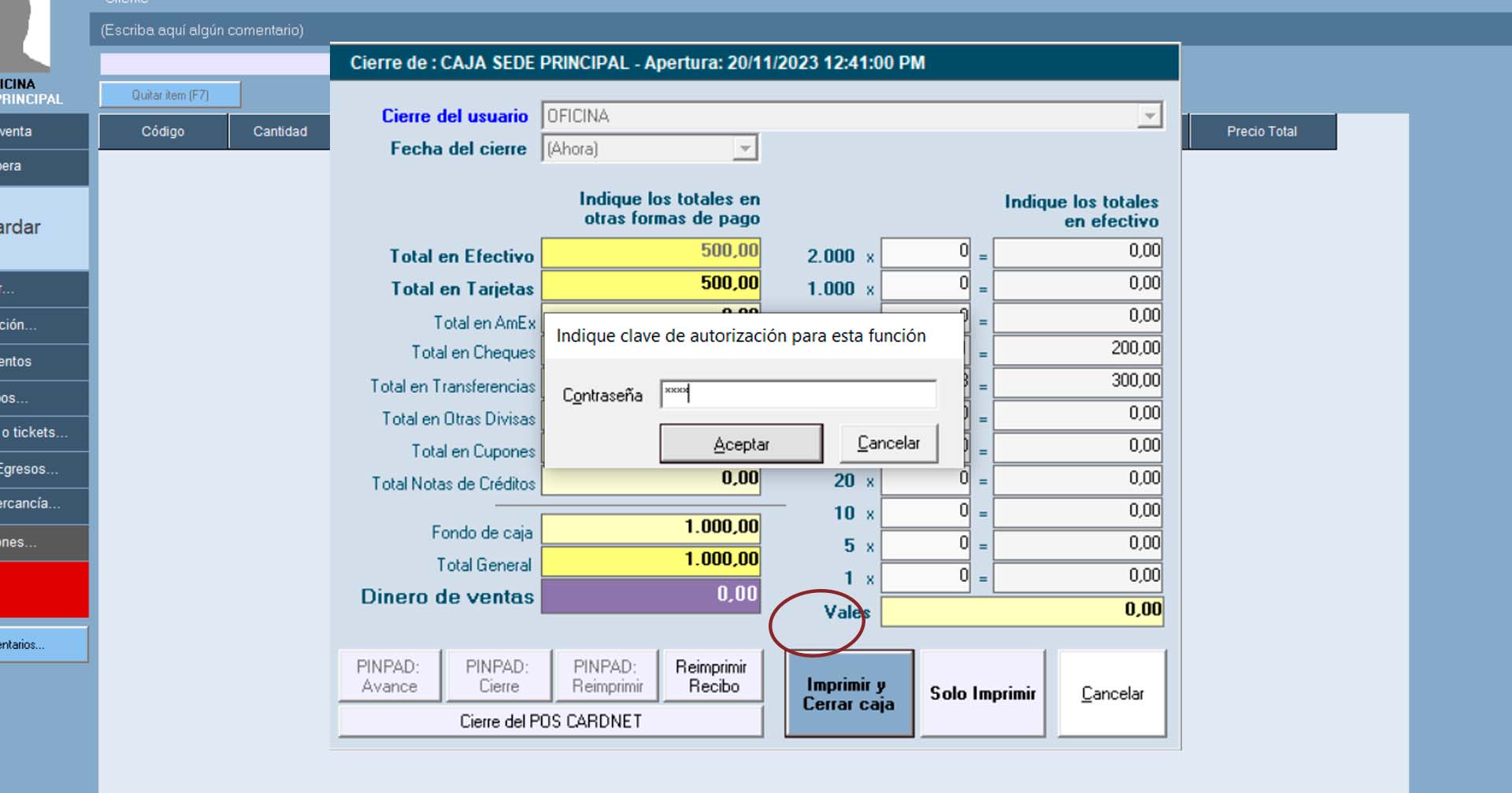Screen dimensions: 1512x793
Task: Click the Precio Total column header
Action: click(1261, 132)
